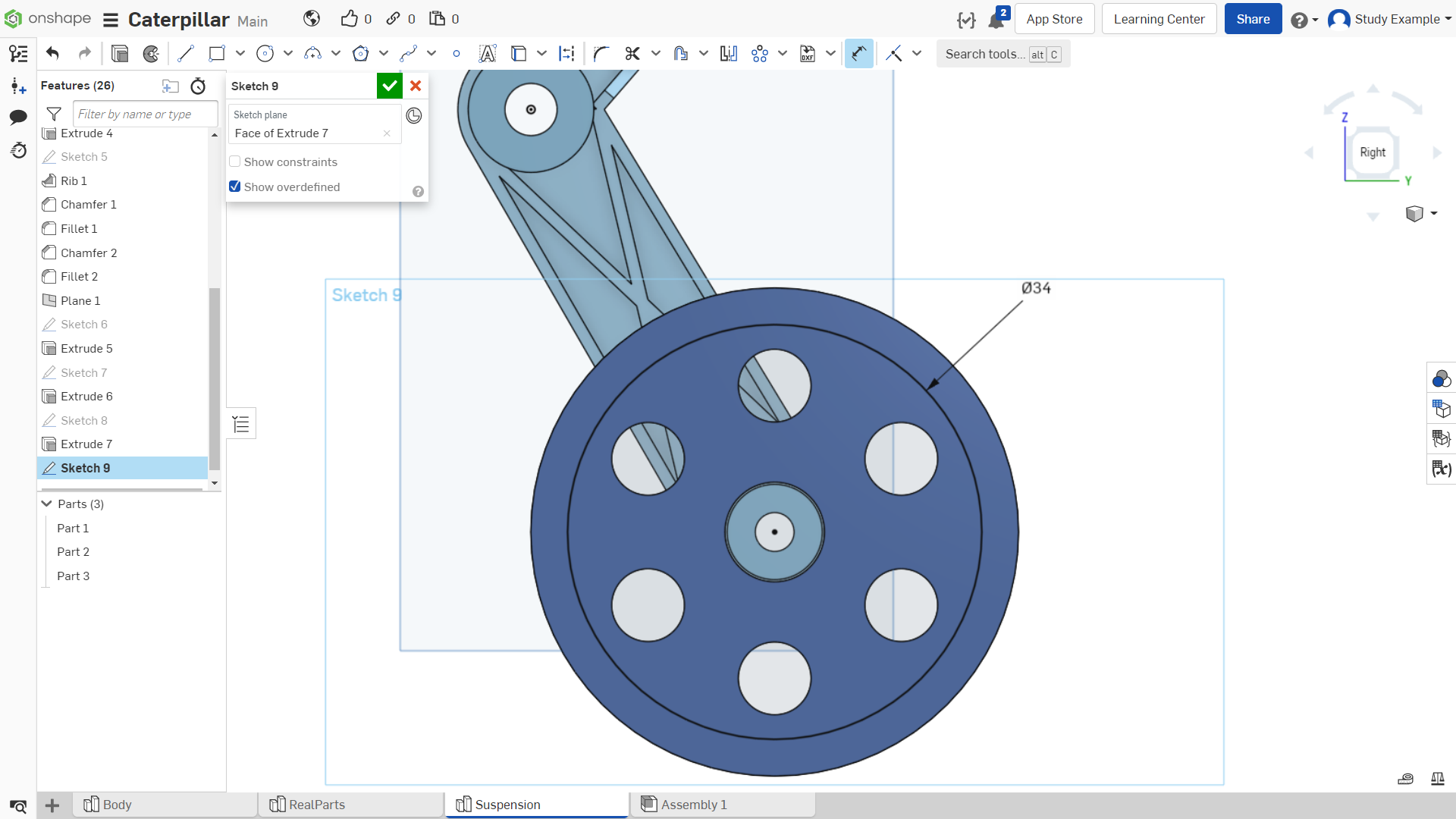Select the Center point circle tool

tap(265, 54)
